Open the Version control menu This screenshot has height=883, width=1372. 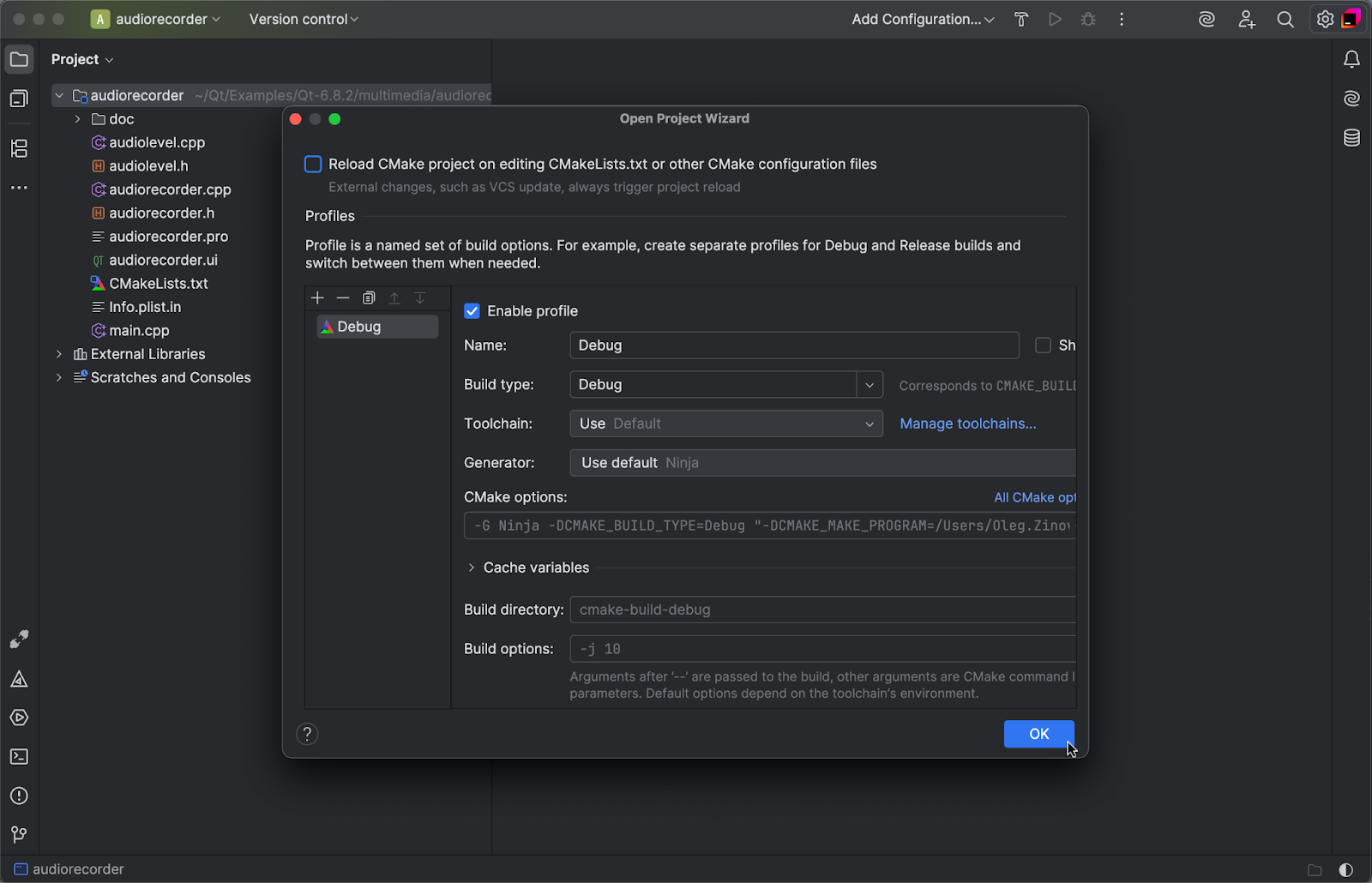tap(304, 19)
